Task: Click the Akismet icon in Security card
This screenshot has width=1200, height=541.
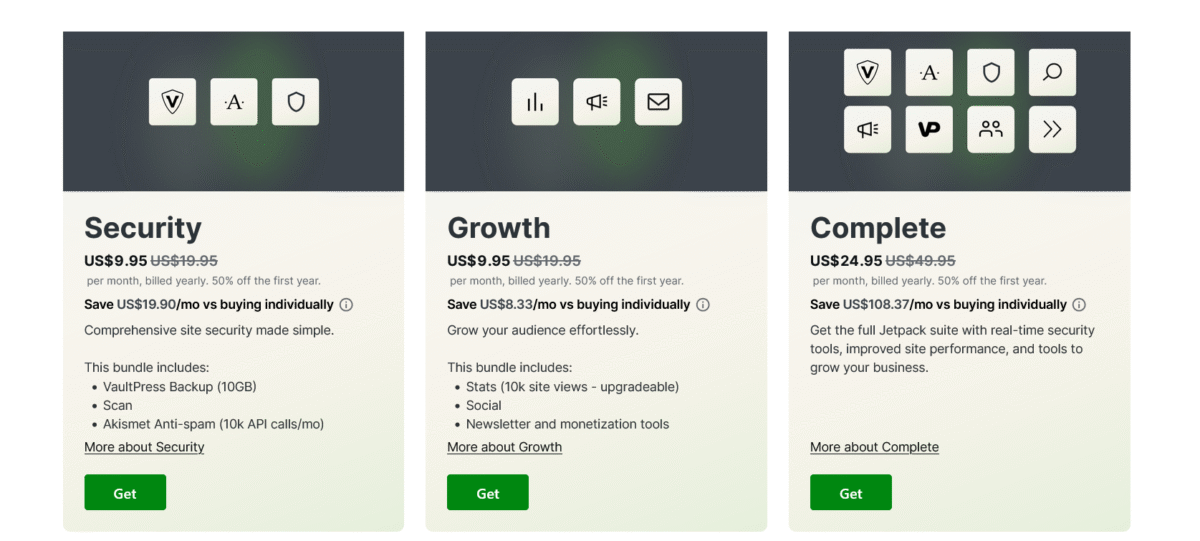Action: [234, 102]
